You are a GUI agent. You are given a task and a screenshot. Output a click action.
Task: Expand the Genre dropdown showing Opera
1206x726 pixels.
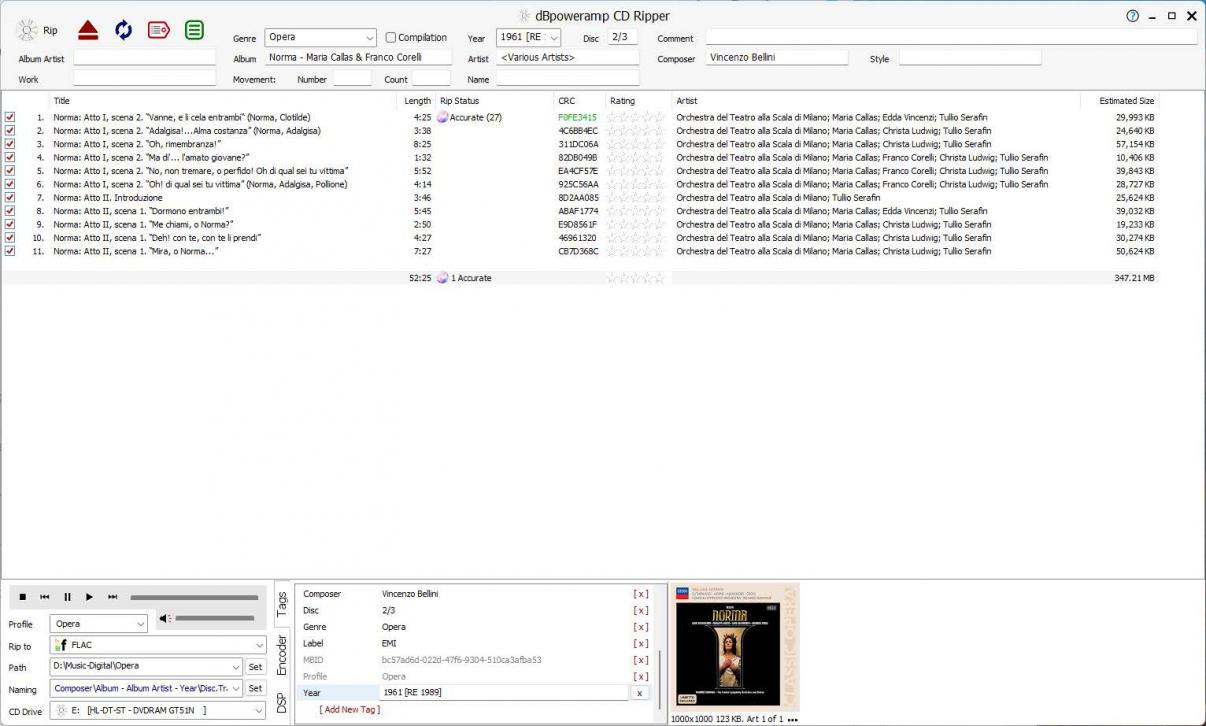coord(369,38)
